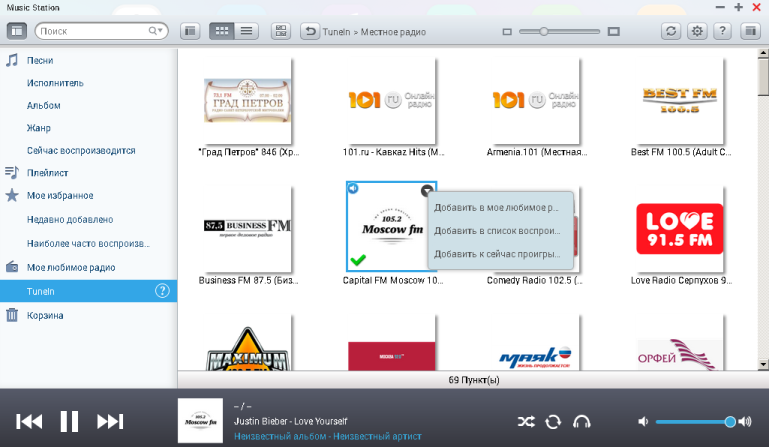Image resolution: width=769 pixels, height=447 pixels.
Task: Select Love Radio Серпухов station
Action: coord(680,229)
